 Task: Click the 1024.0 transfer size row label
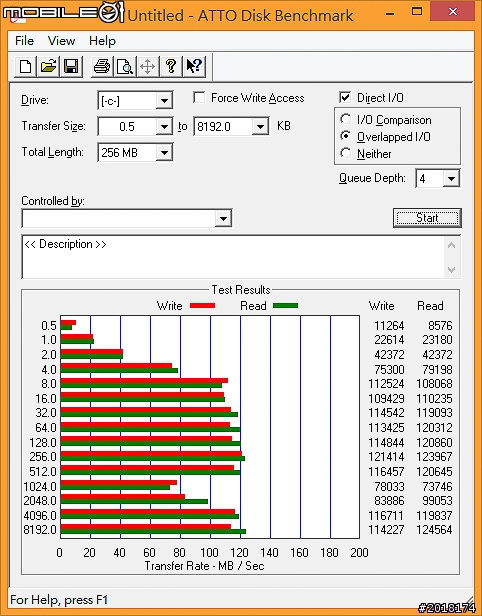click(x=40, y=487)
